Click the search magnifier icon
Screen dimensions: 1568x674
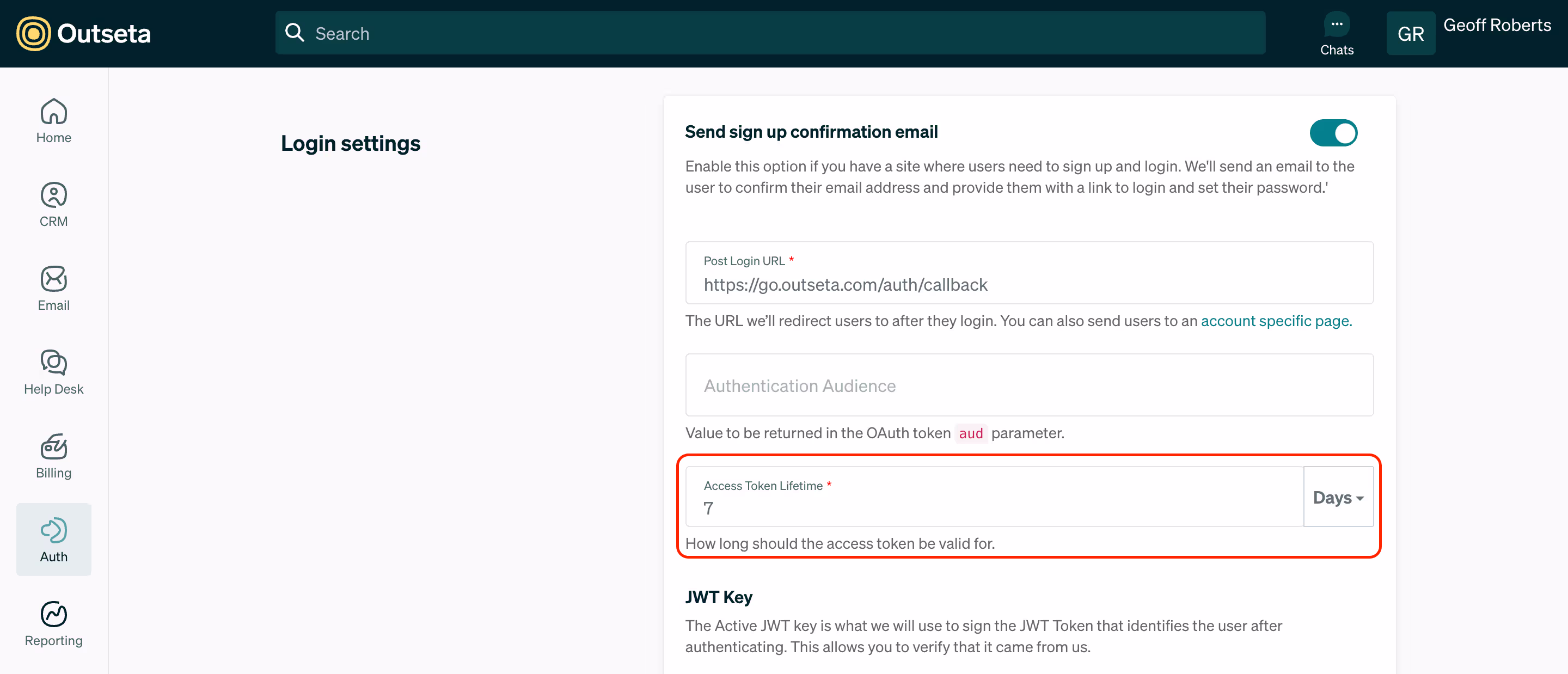coord(295,33)
